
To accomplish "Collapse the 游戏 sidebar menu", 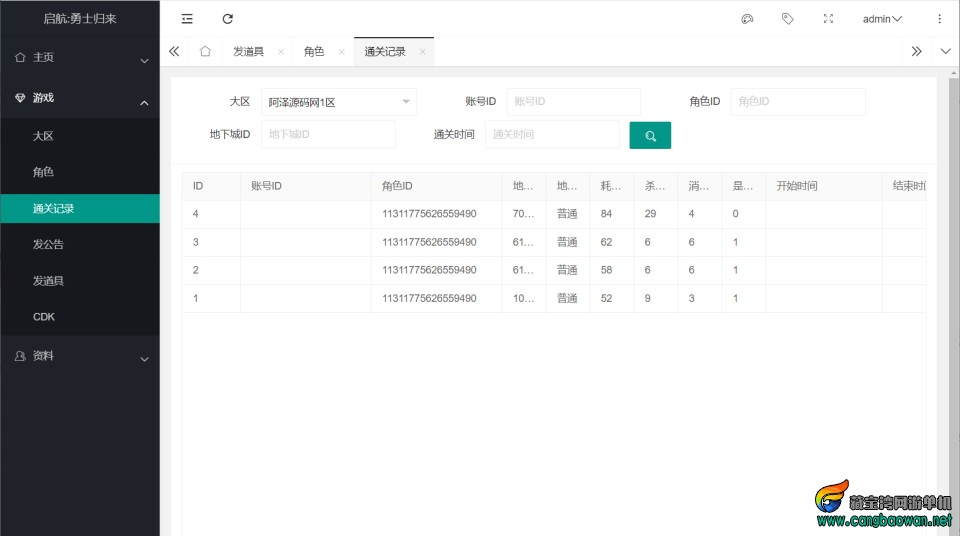I will tap(80, 98).
